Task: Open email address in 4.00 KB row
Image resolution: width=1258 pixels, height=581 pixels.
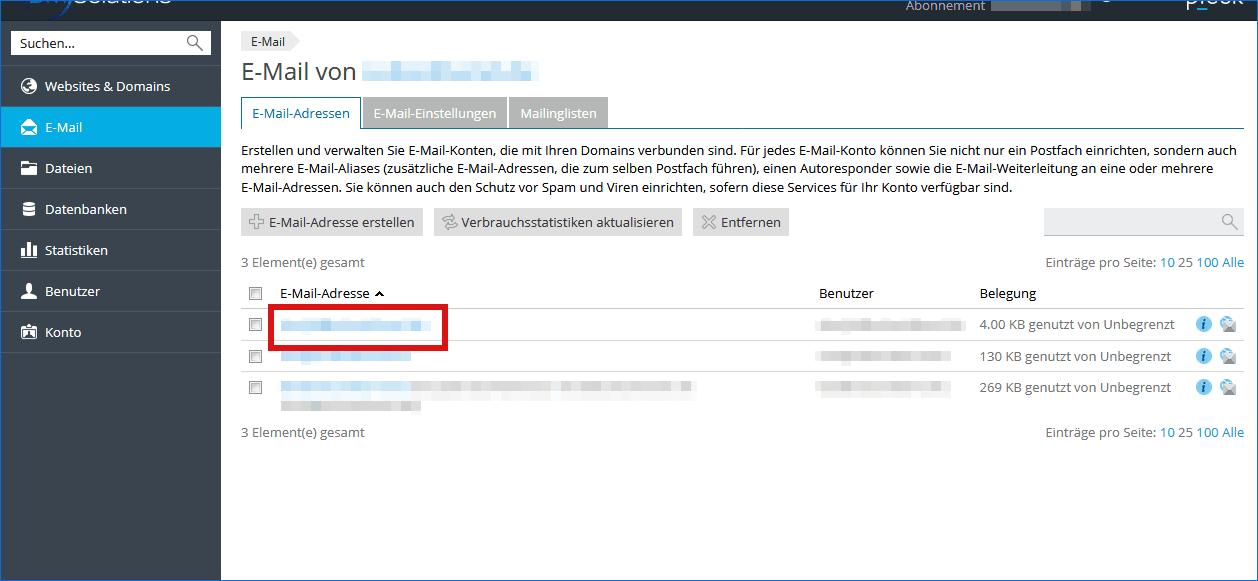Action: (355, 325)
